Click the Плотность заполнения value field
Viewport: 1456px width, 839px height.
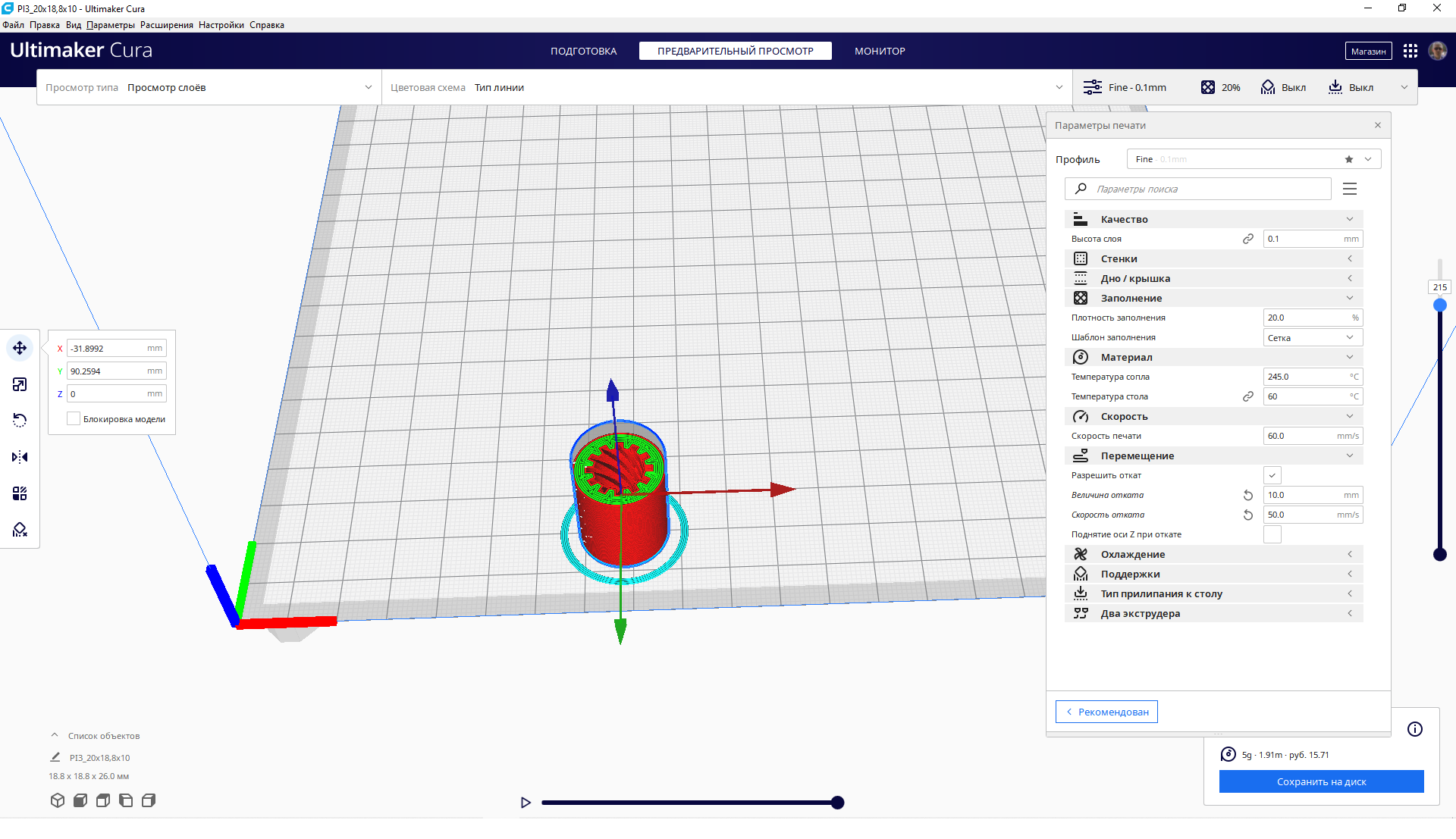(x=1313, y=318)
